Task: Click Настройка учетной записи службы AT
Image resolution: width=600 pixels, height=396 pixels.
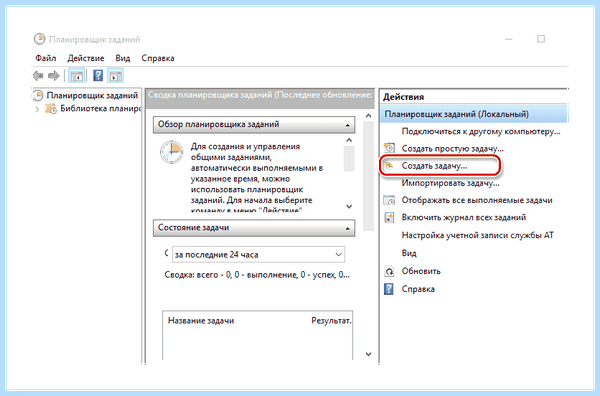Action: 478,235
